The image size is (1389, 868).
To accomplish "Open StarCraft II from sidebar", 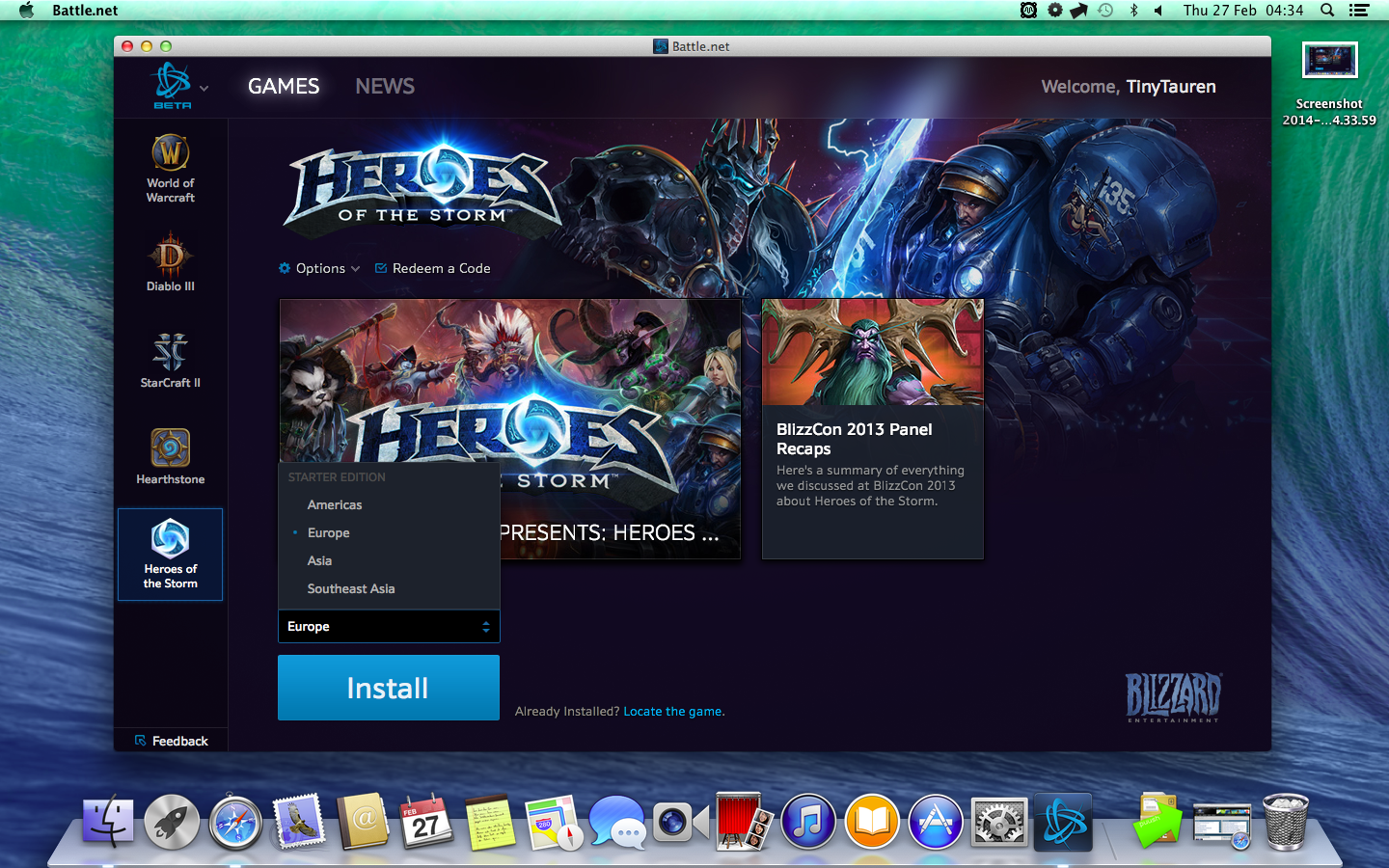I will pyautogui.click(x=170, y=360).
